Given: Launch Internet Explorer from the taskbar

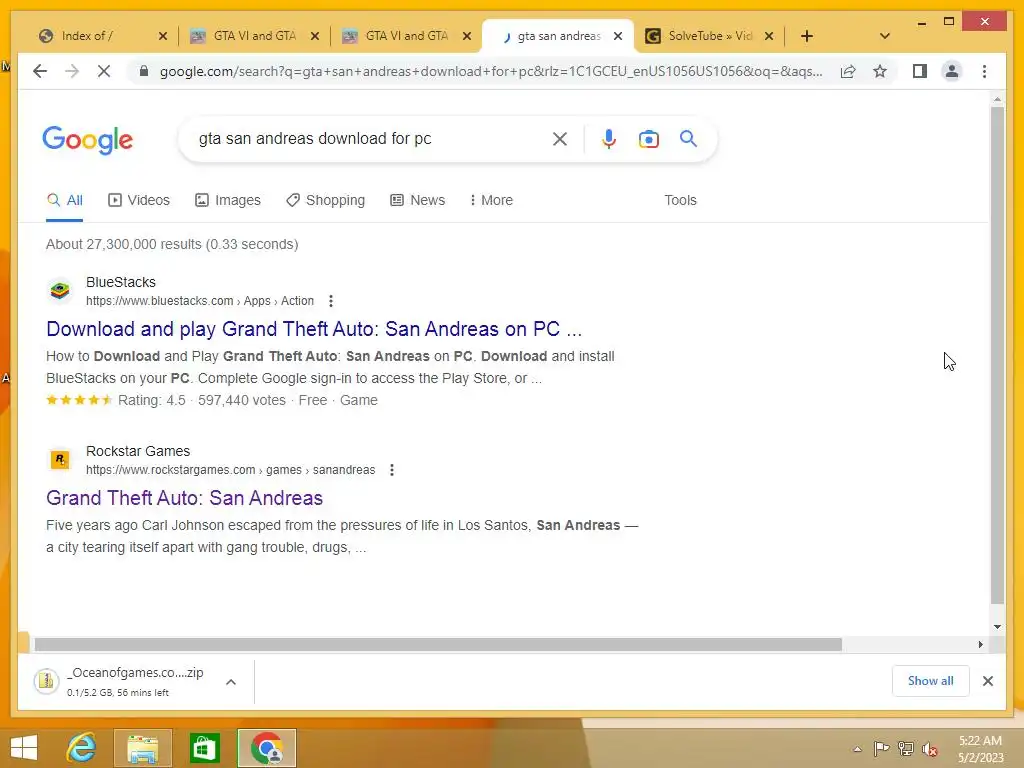Looking at the screenshot, I should [x=82, y=748].
